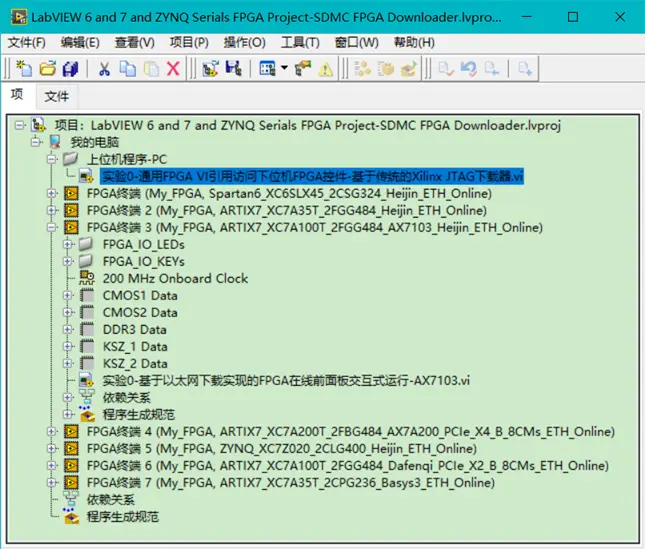This screenshot has height=549, width=645.
Task: Expand FPGA终端 4 target node
Action: pos(52,431)
